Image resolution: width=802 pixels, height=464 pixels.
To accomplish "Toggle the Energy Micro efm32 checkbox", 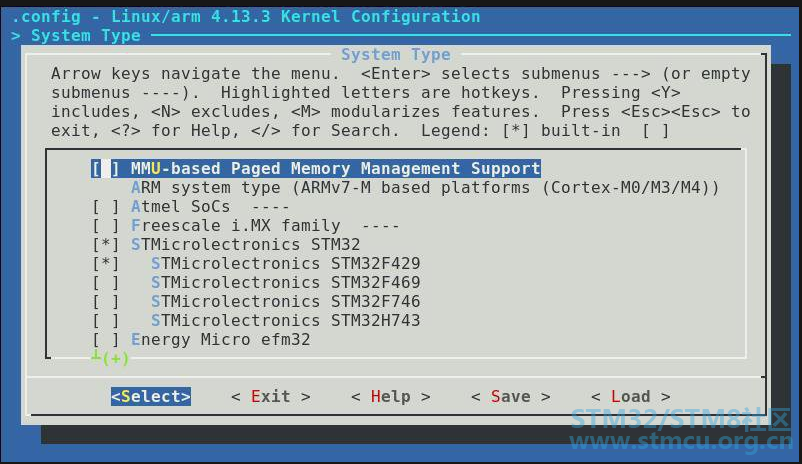I will 105,339.
